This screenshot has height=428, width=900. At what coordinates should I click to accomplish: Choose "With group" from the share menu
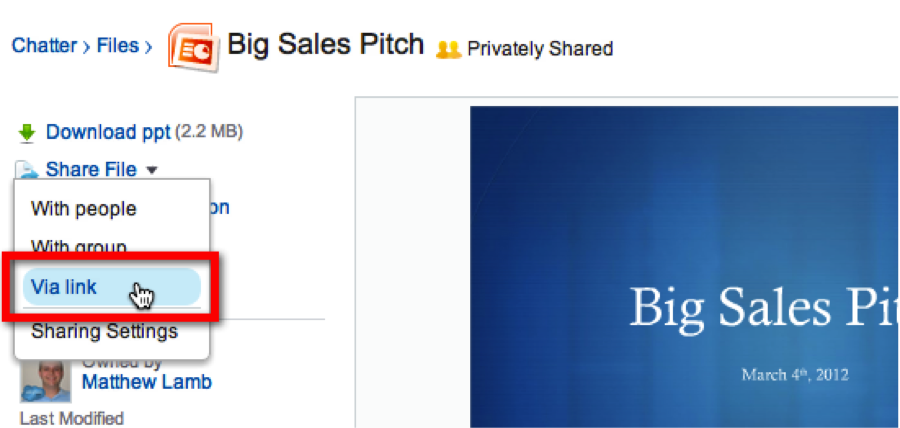pos(79,247)
